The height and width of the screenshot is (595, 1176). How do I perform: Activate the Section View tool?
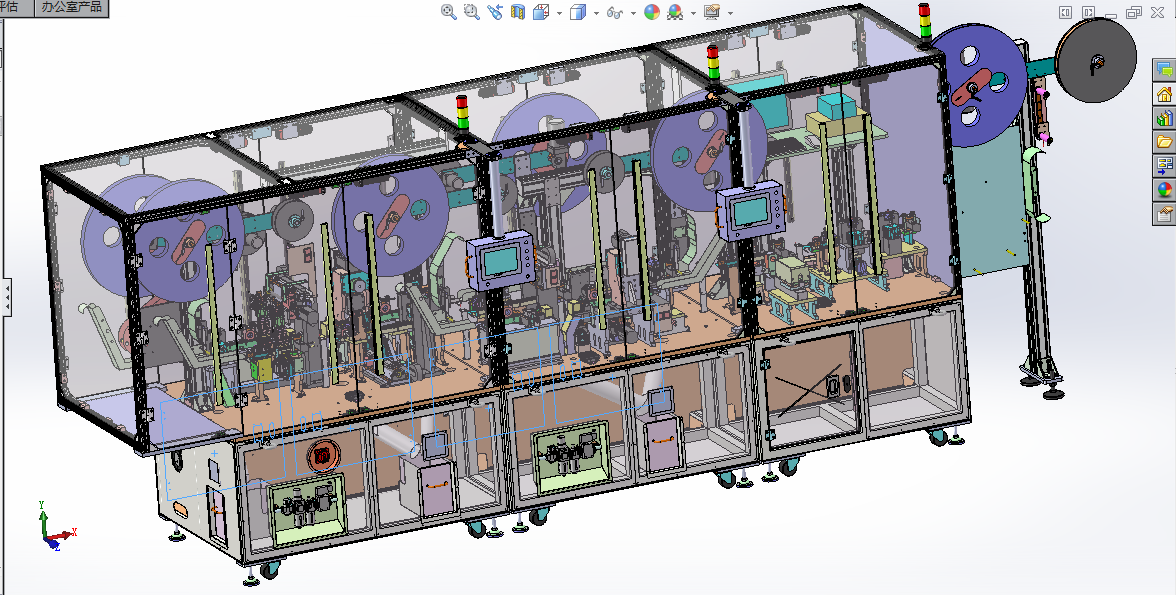pyautogui.click(x=518, y=12)
